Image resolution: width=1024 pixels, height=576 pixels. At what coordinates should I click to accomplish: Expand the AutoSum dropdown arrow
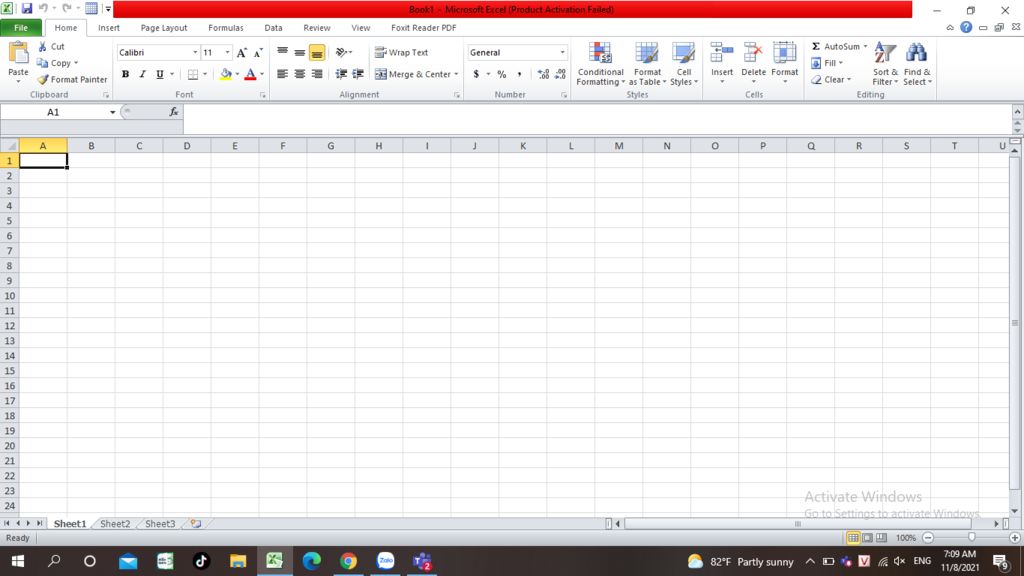click(x=865, y=46)
